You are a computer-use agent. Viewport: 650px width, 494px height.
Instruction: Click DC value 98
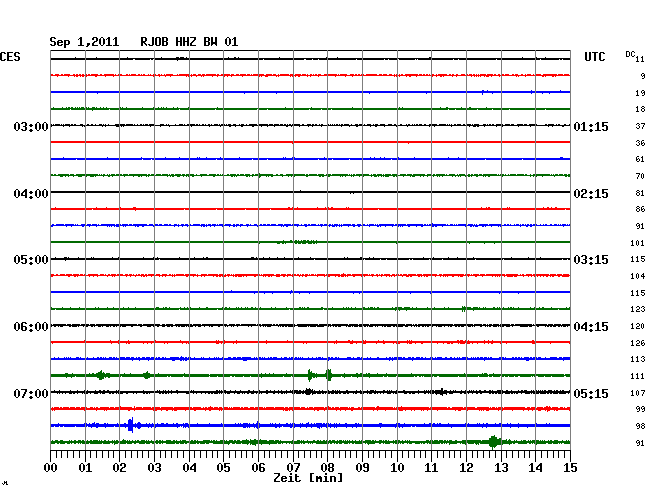pos(640,426)
